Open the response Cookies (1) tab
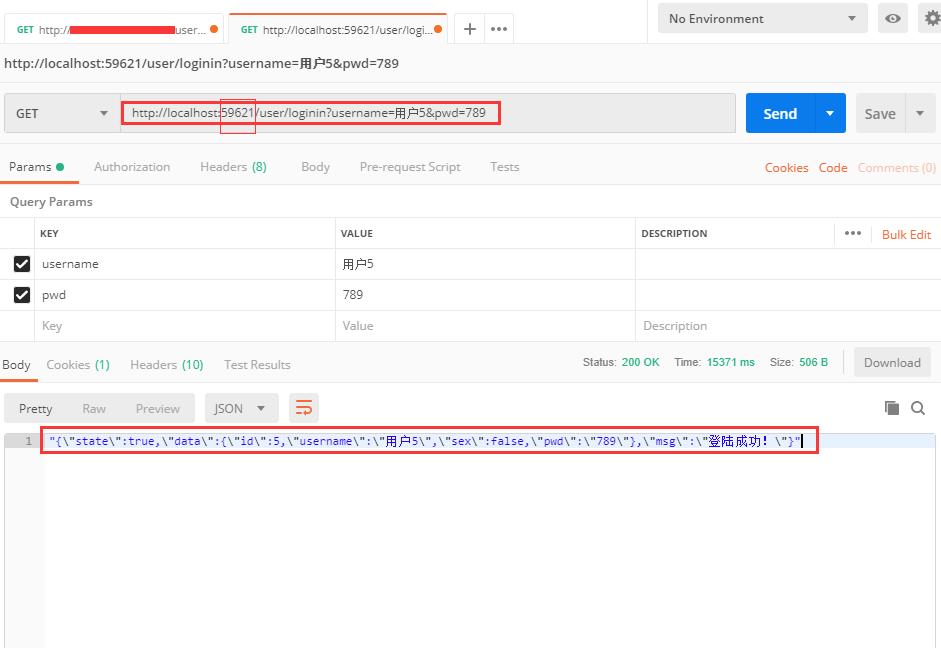The width and height of the screenshot is (941, 648). tap(78, 365)
